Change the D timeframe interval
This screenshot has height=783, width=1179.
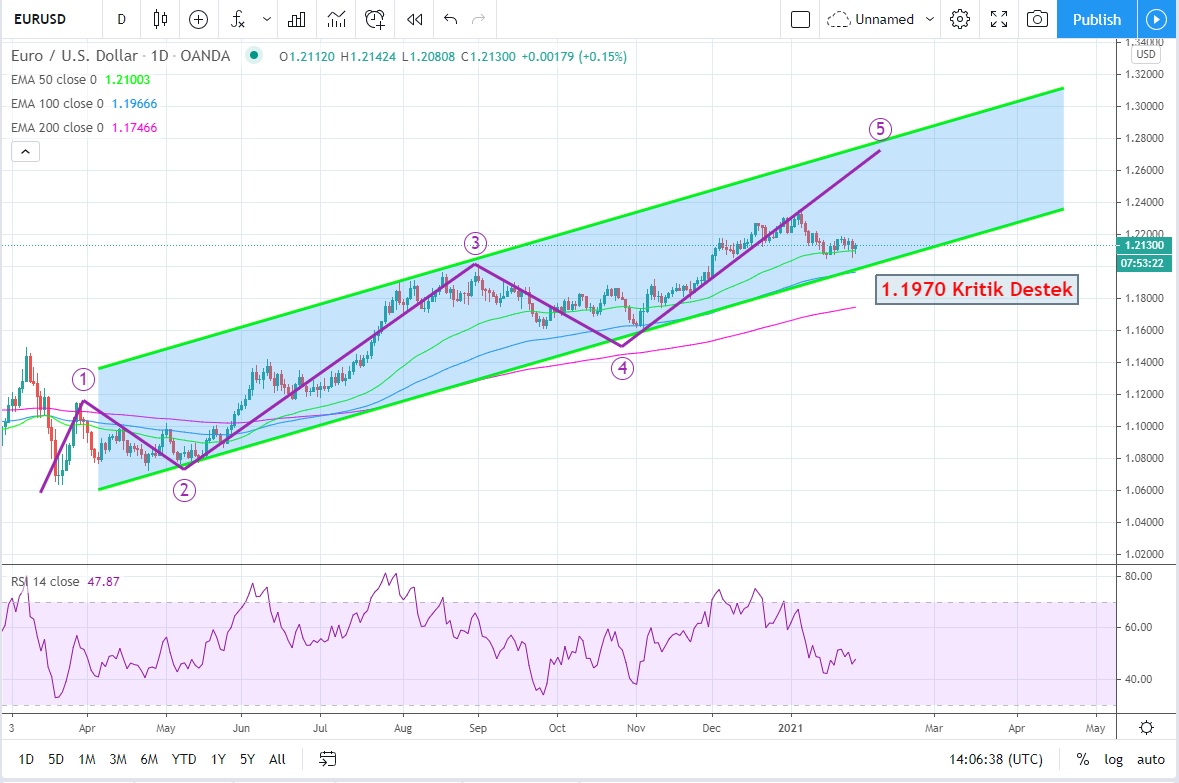click(121, 19)
